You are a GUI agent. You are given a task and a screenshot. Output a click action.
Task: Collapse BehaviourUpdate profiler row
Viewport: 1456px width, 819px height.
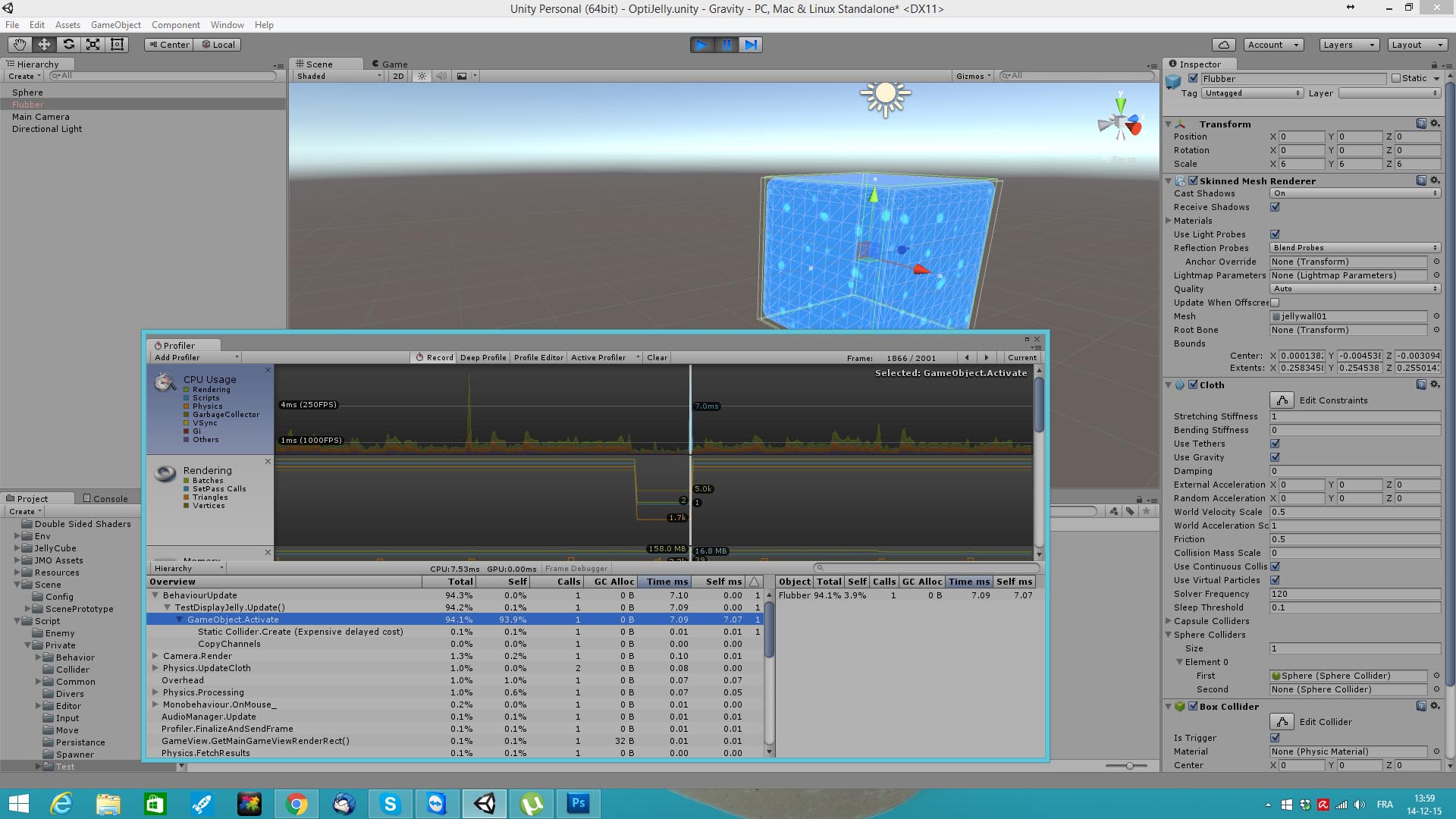click(155, 595)
